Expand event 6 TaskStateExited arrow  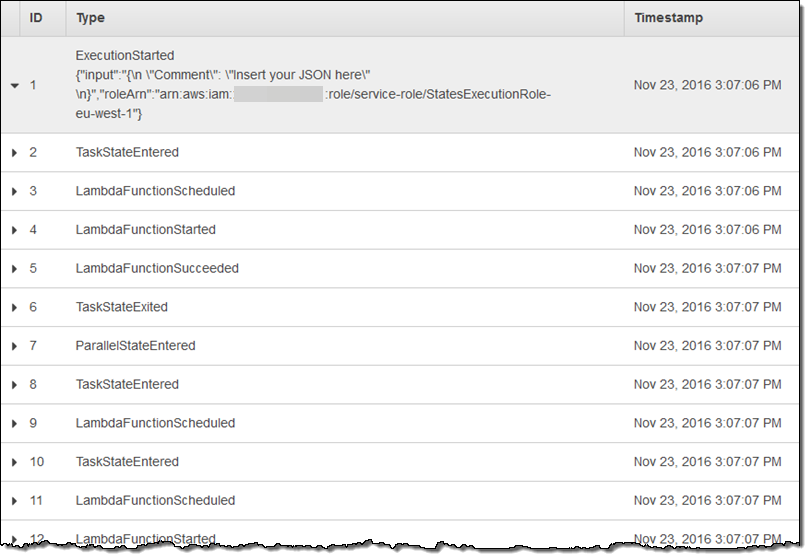click(x=15, y=307)
